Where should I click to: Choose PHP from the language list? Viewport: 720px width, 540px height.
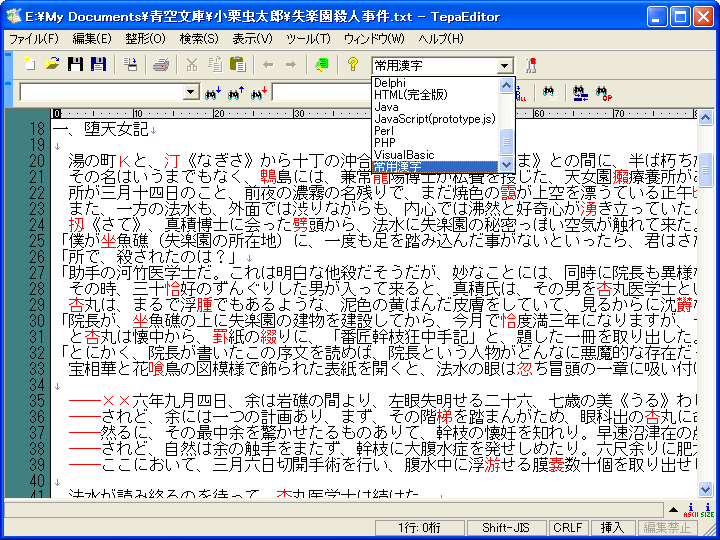pos(385,143)
